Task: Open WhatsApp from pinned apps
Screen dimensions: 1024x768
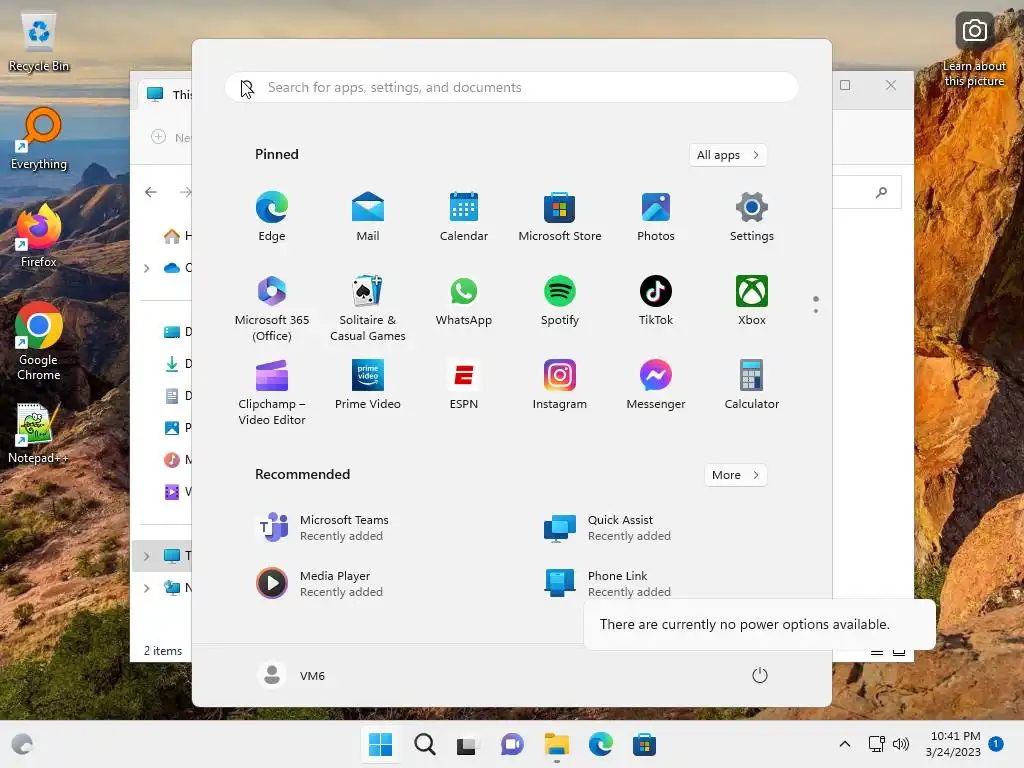Action: coord(464,301)
